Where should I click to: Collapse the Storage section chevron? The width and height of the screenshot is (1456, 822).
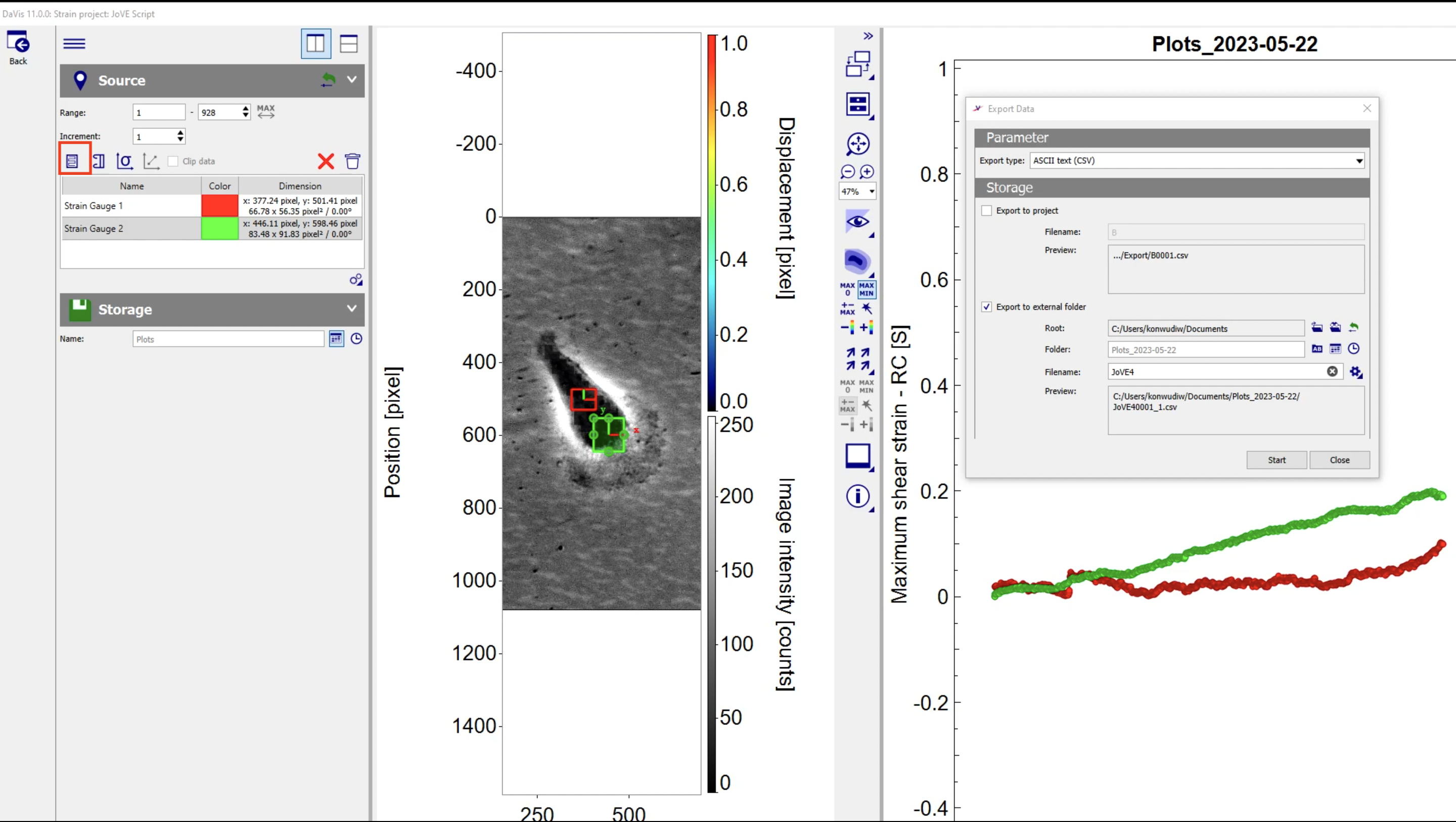(x=351, y=309)
